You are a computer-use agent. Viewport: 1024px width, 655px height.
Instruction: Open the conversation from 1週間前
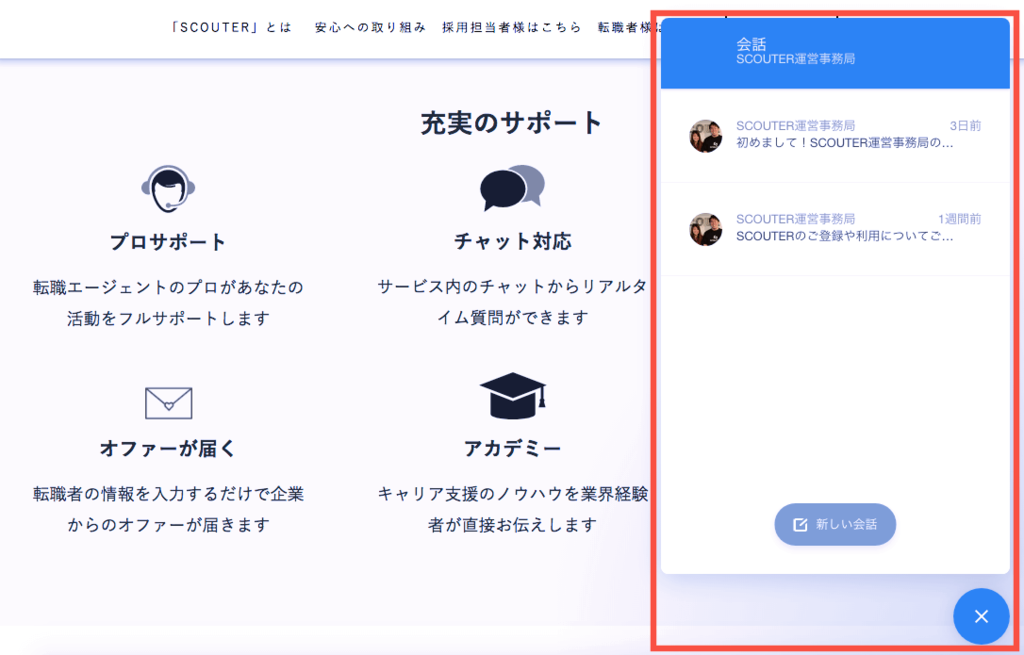point(835,229)
